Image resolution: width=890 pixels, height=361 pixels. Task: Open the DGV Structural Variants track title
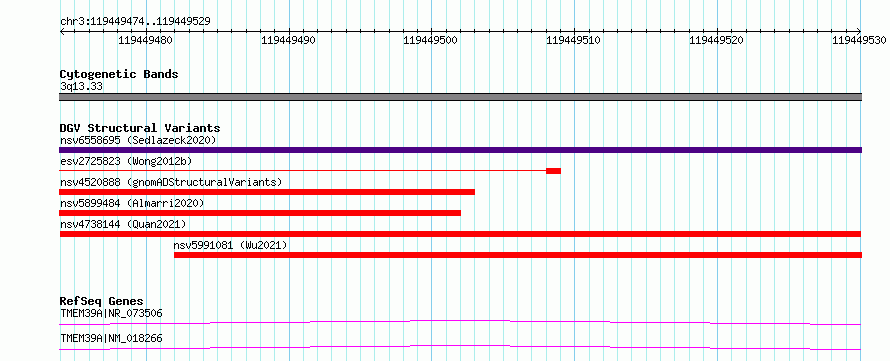(140, 128)
